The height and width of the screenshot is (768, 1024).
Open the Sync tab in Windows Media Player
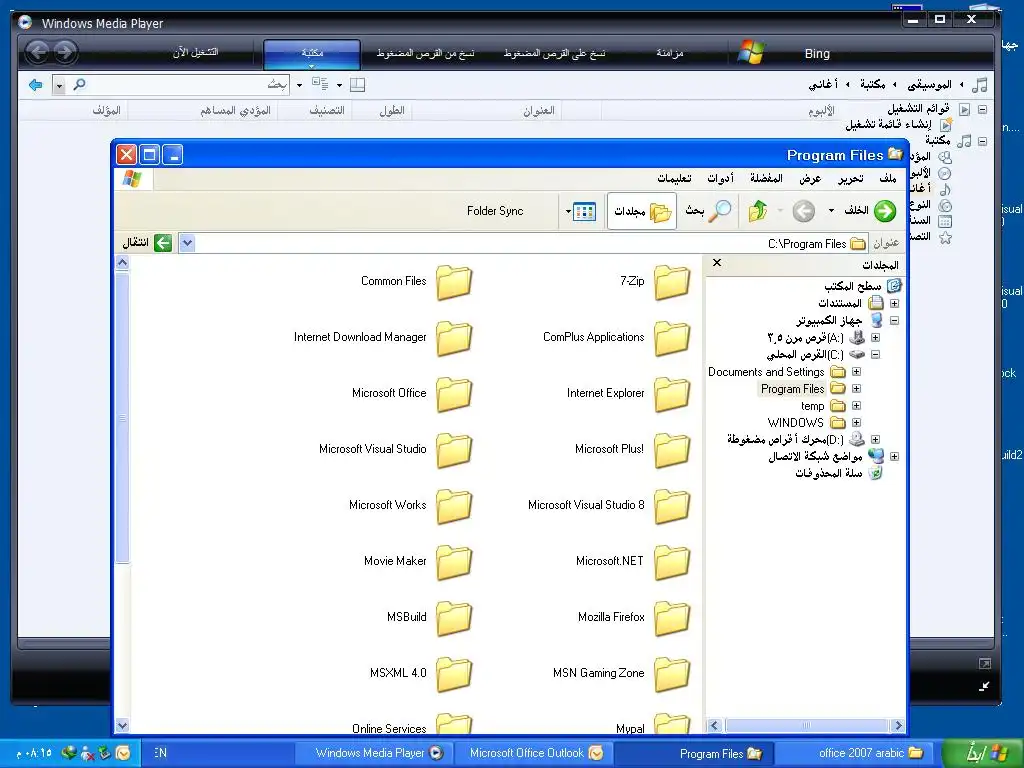(670, 53)
